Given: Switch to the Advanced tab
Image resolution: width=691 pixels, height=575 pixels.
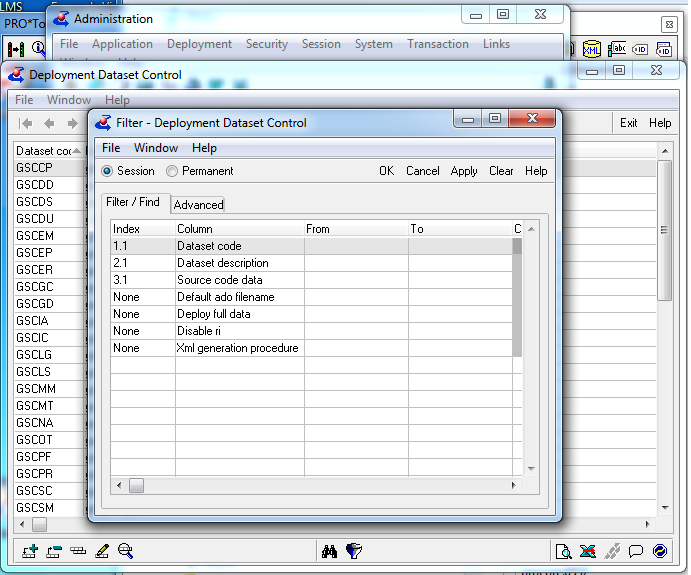Looking at the screenshot, I should (x=198, y=205).
